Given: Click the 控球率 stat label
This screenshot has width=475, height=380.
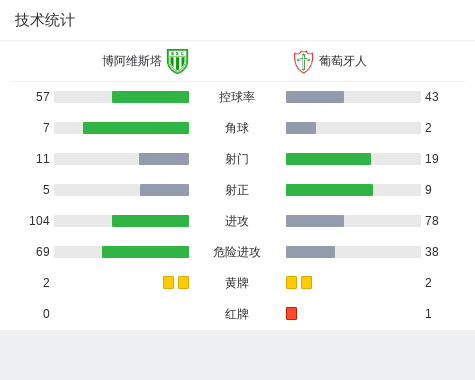Looking at the screenshot, I should click(x=237, y=97).
